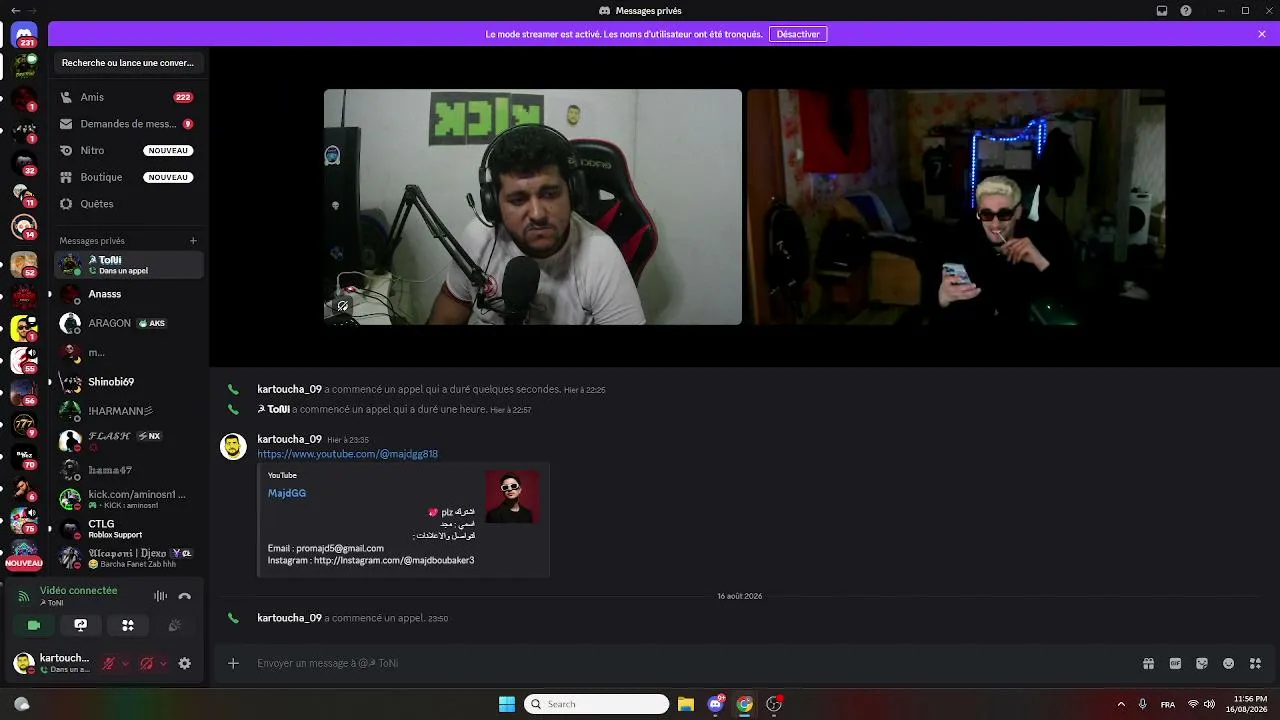The height and width of the screenshot is (720, 1280).
Task: Select the right webcam video tile
Action: click(956, 207)
